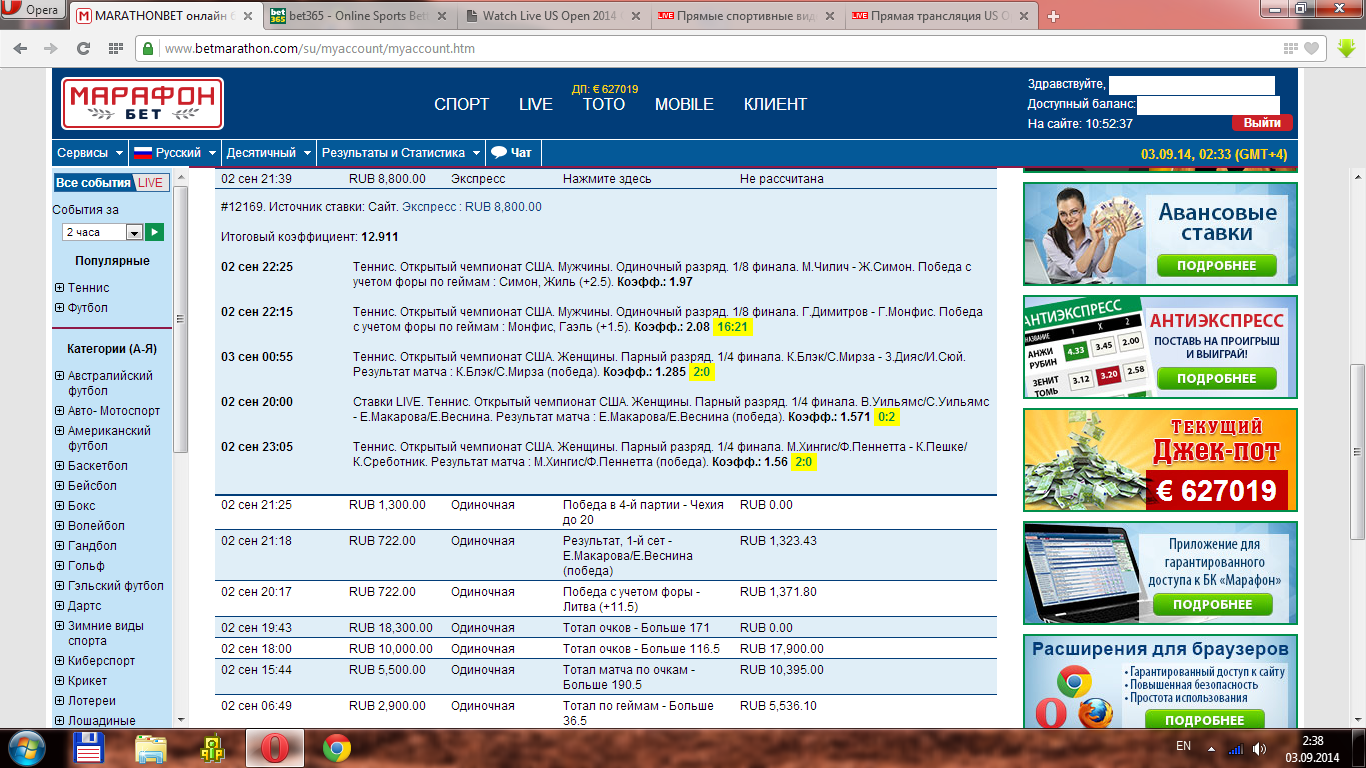The width and height of the screenshot is (1366, 768).
Task: Click the red Выйти logout button
Action: coord(1262,123)
